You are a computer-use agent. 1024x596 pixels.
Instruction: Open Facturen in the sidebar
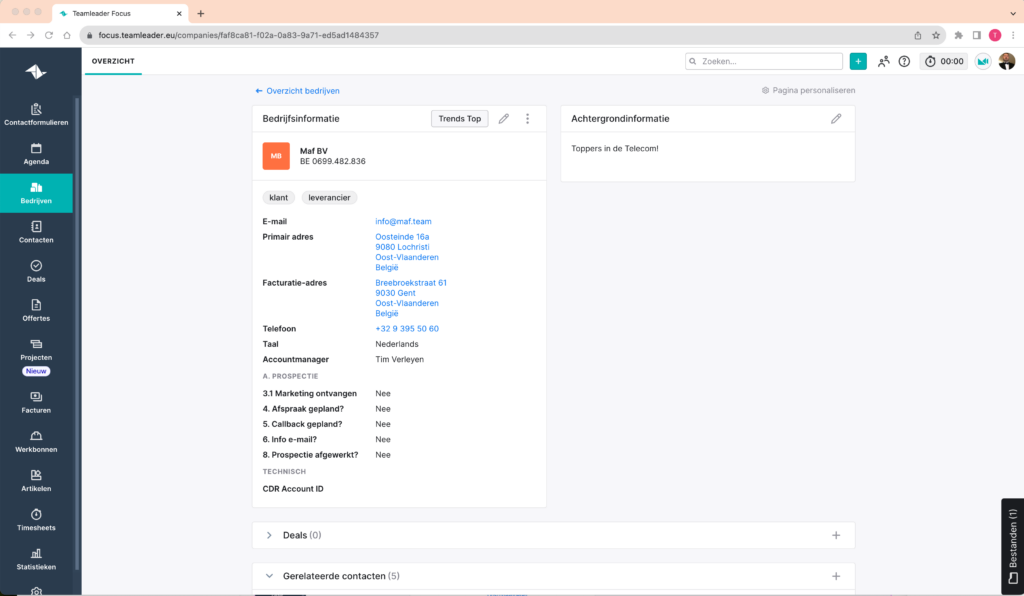36,402
